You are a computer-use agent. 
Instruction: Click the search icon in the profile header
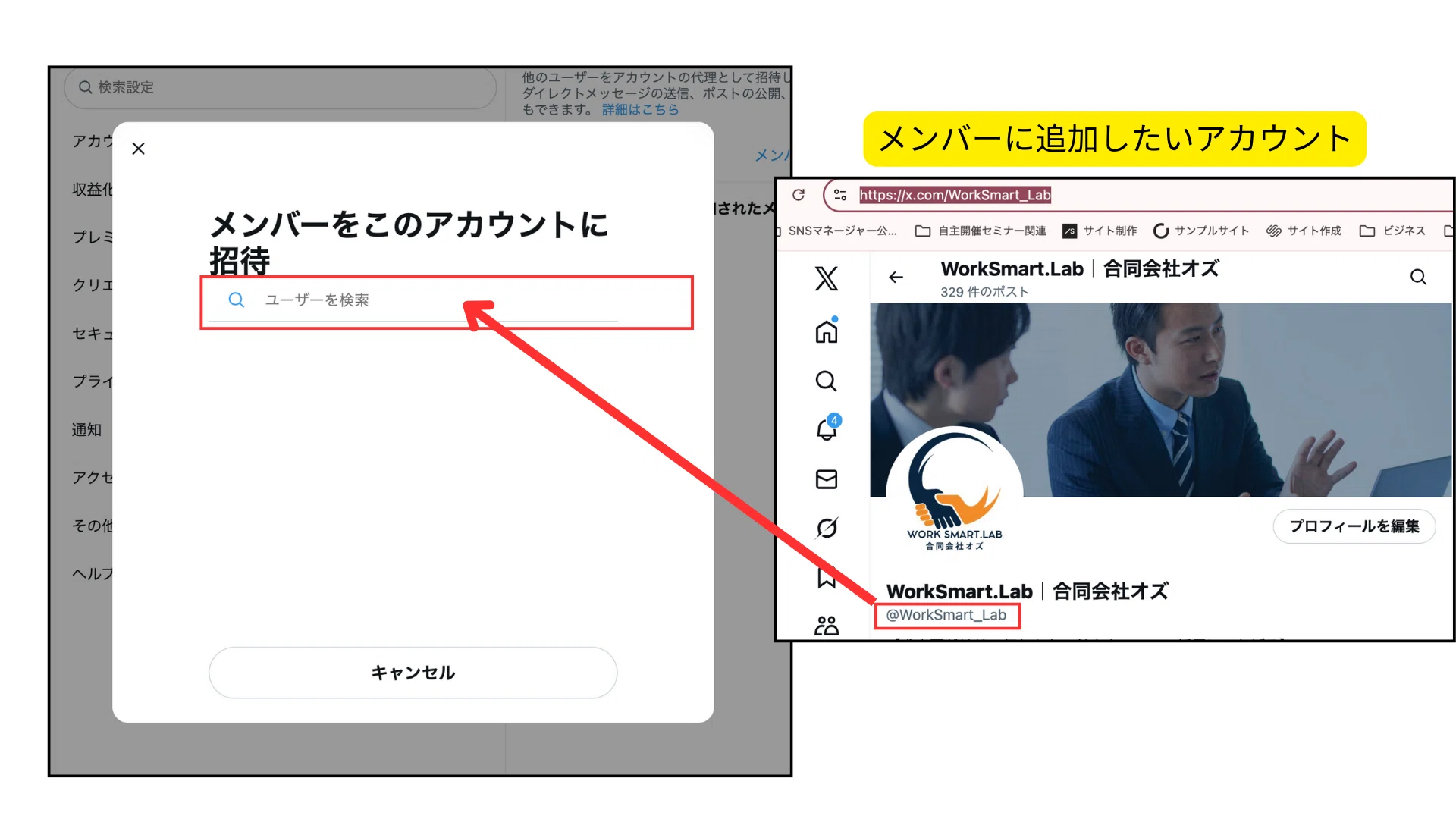[x=1418, y=277]
